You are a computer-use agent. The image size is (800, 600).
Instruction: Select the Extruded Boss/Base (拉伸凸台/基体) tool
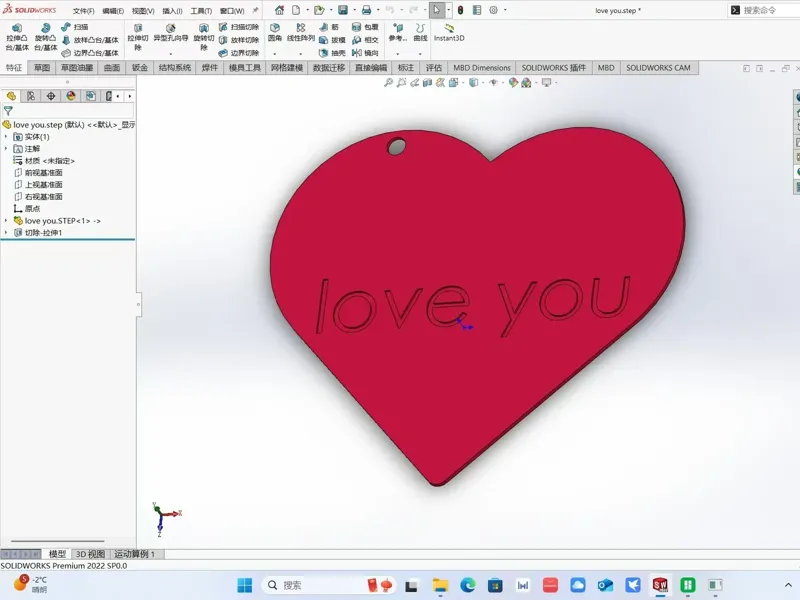[x=17, y=37]
